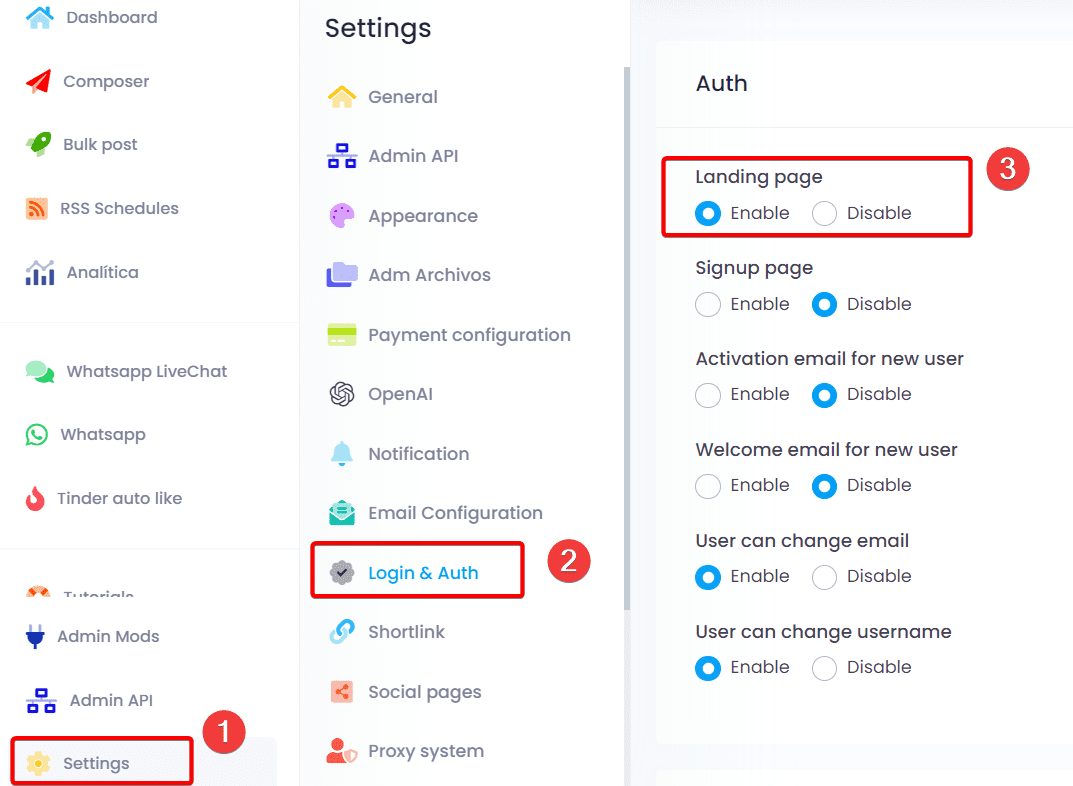Click the Tinder auto like flame icon
The height and width of the screenshot is (786, 1073).
click(x=36, y=498)
